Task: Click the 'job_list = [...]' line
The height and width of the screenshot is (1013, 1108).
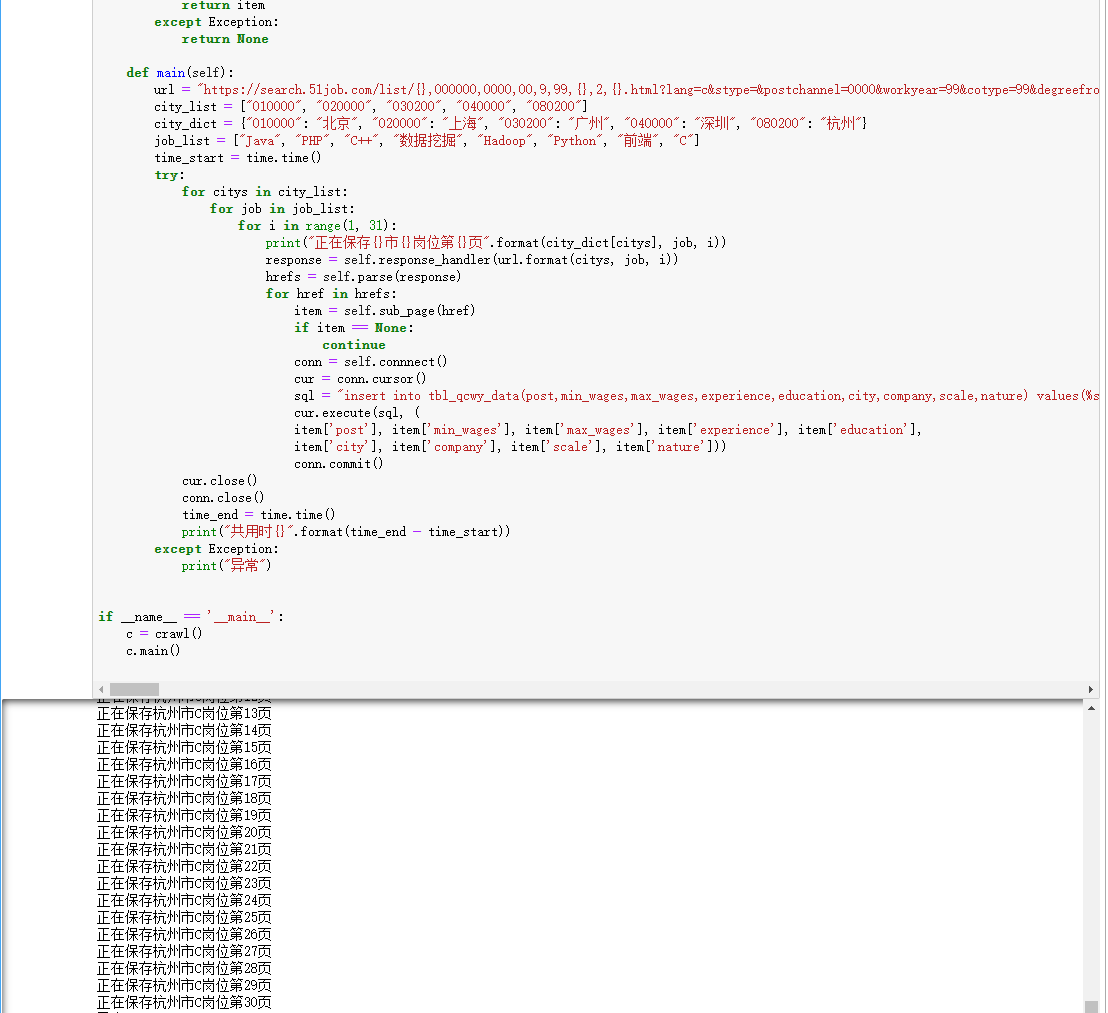Action: (x=427, y=141)
